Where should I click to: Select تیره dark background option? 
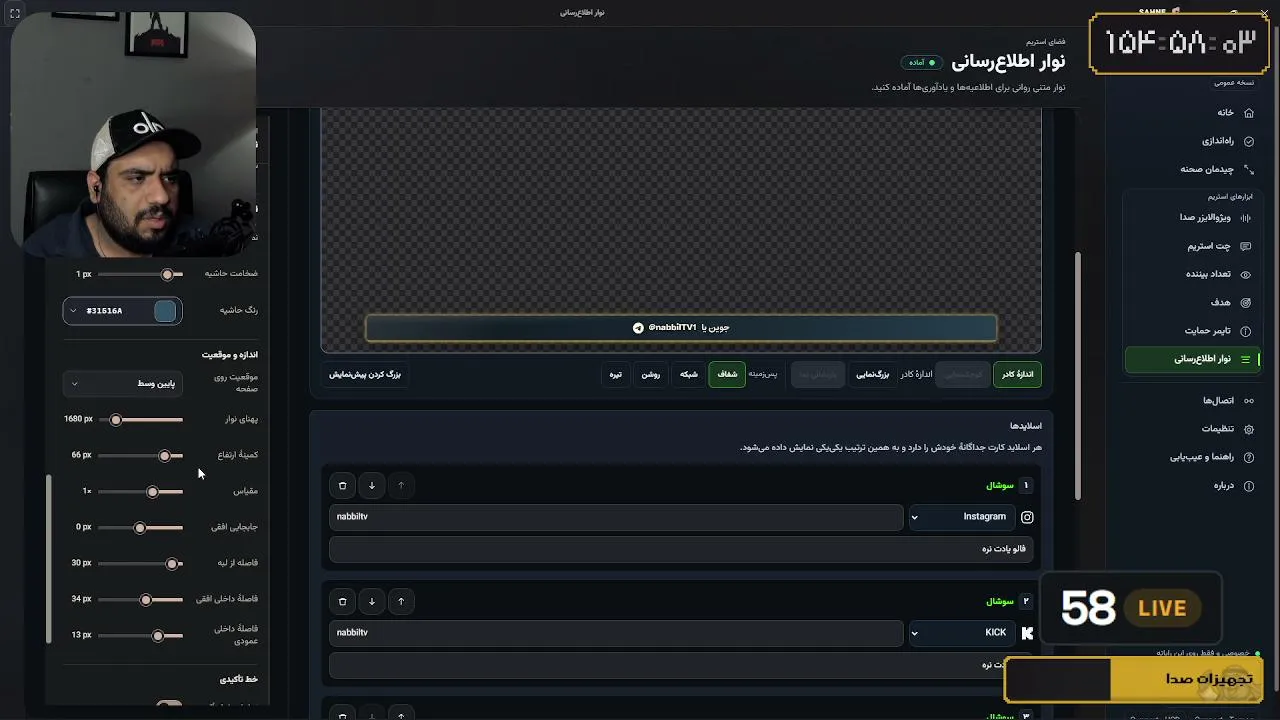(x=615, y=374)
